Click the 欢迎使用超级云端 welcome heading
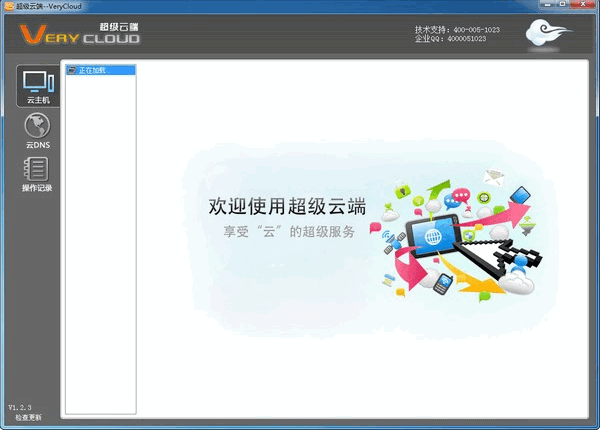Viewport: 600px width, 431px height. [x=287, y=206]
